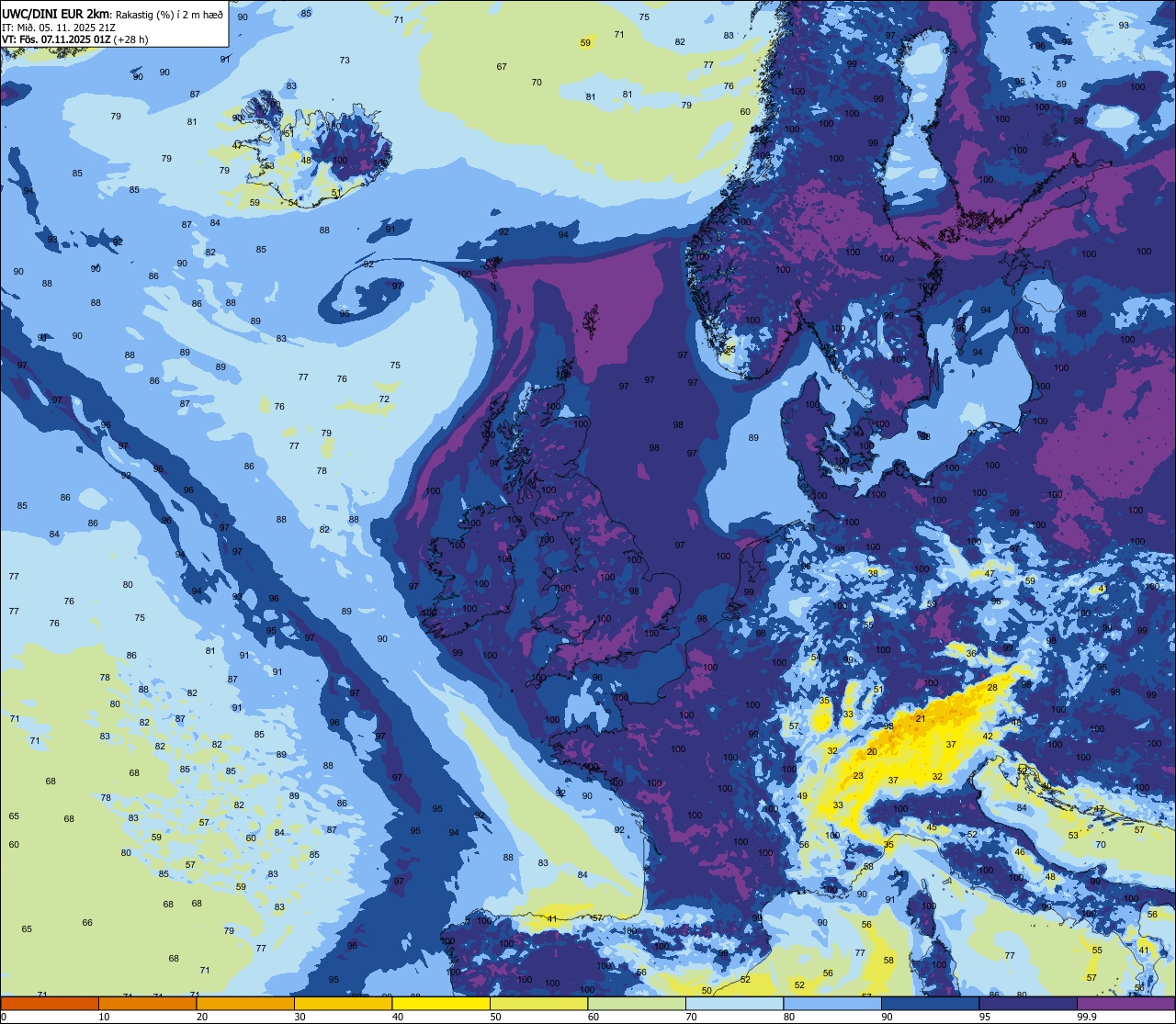Click the humidity value 72 in the Atlantic
This screenshot has height=1024, width=1176.
[x=384, y=399]
